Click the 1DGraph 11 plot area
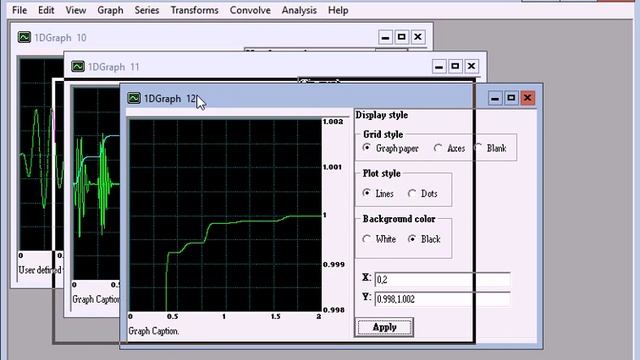Viewport: 640px width, 360px height. (96, 184)
